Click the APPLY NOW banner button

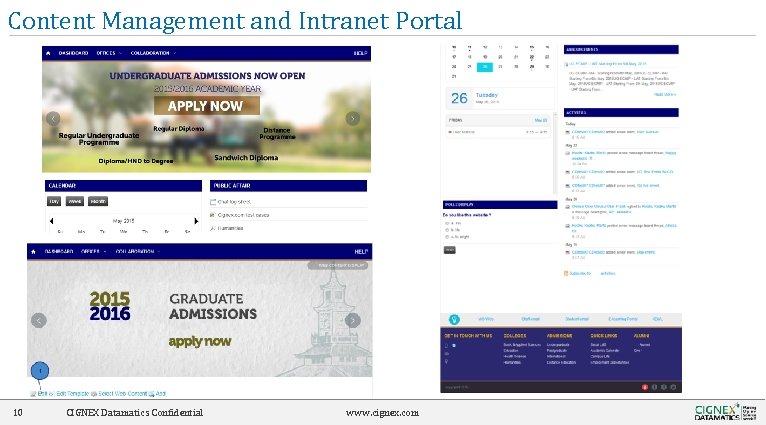coord(207,106)
